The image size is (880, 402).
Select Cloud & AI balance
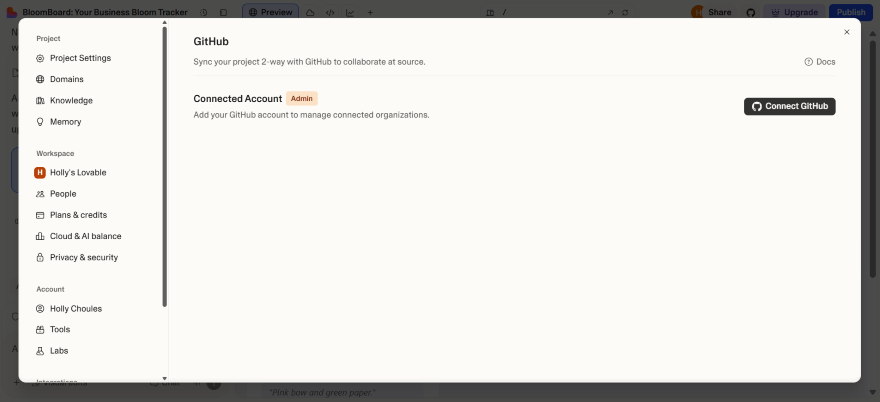[x=86, y=236]
